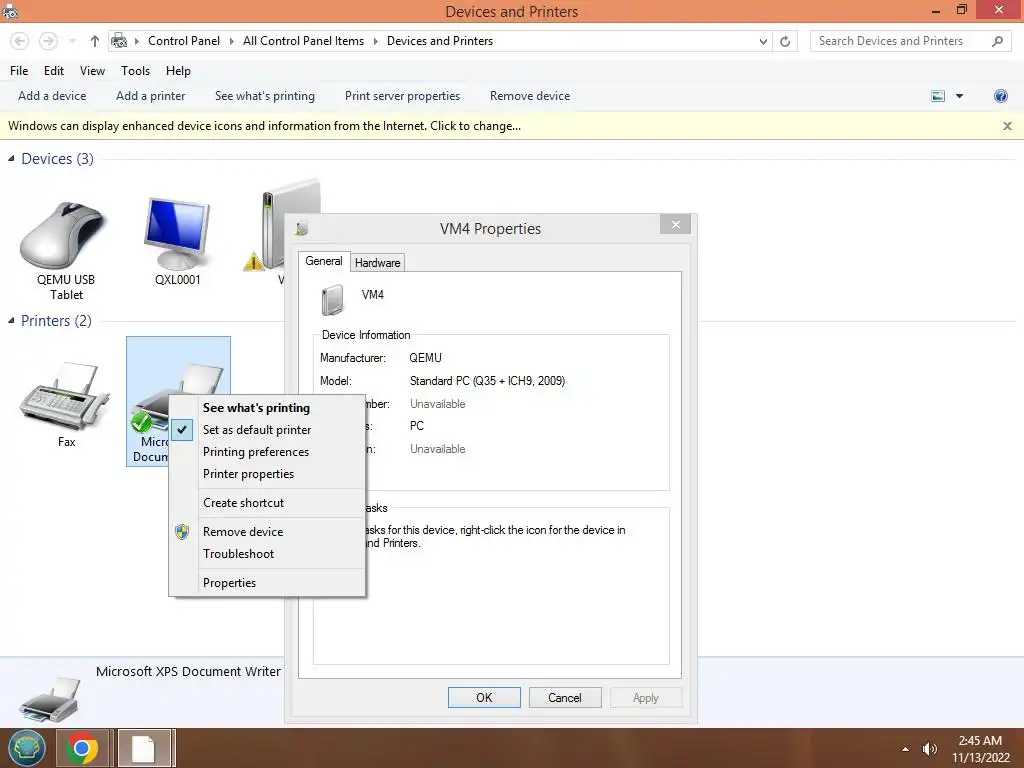Screen dimensions: 1024x768
Task: Click the refresh button in address bar
Action: [785, 41]
